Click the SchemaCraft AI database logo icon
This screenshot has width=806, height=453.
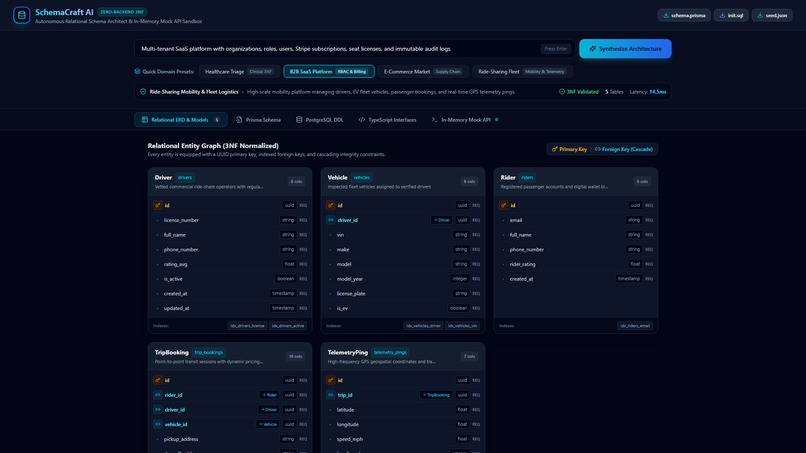click(x=22, y=15)
